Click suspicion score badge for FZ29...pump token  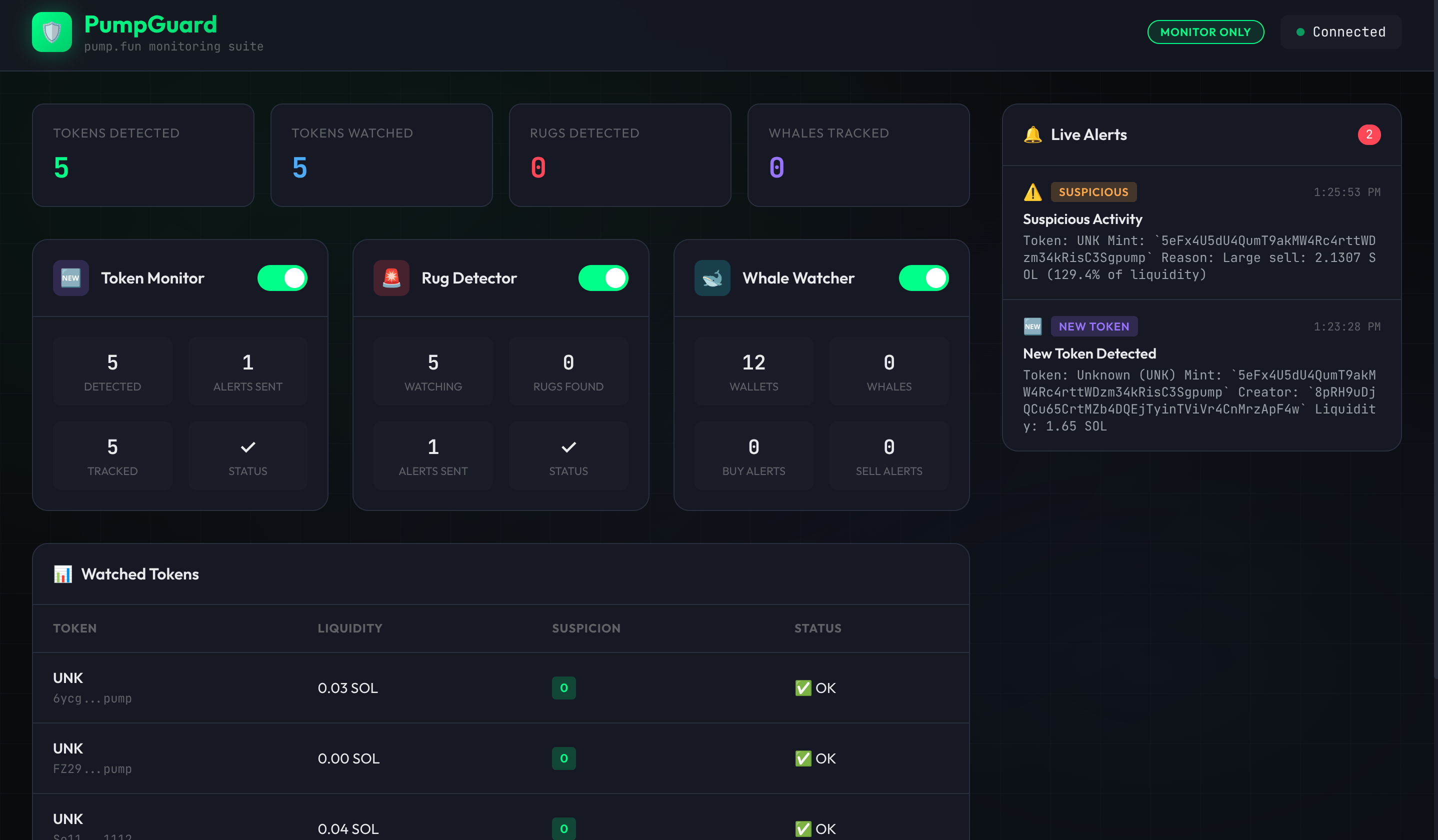[563, 758]
